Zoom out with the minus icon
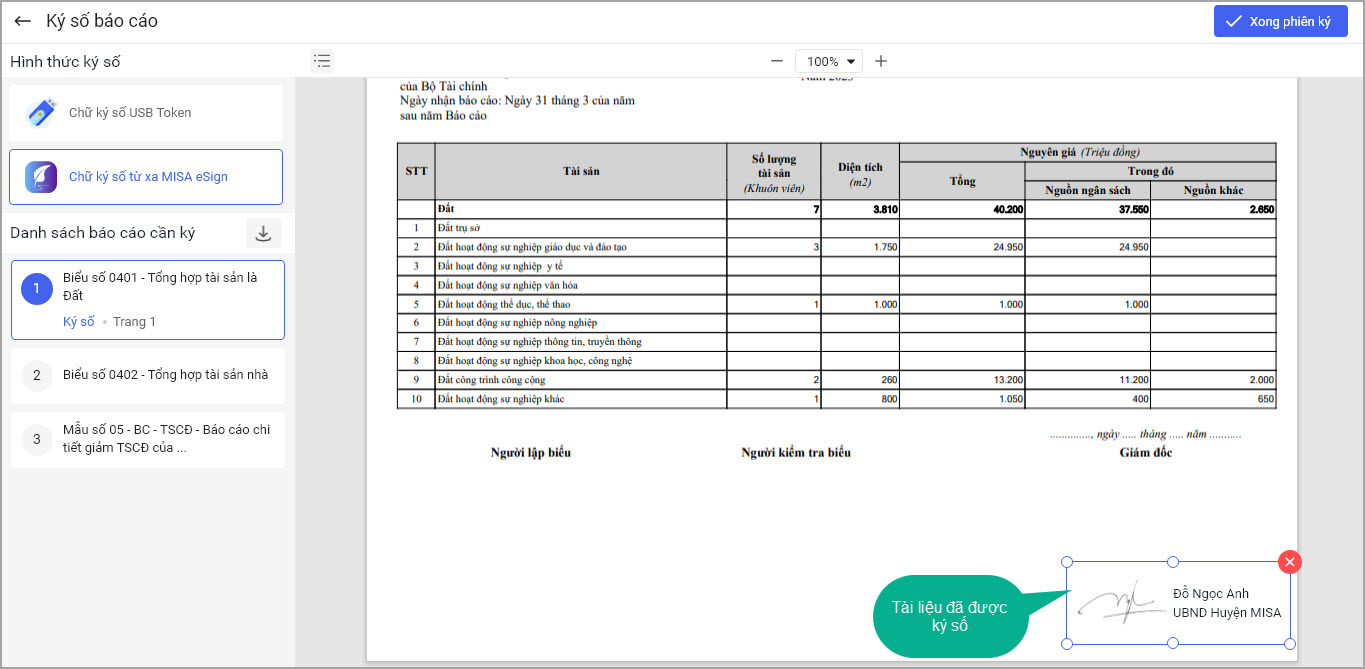 (776, 61)
